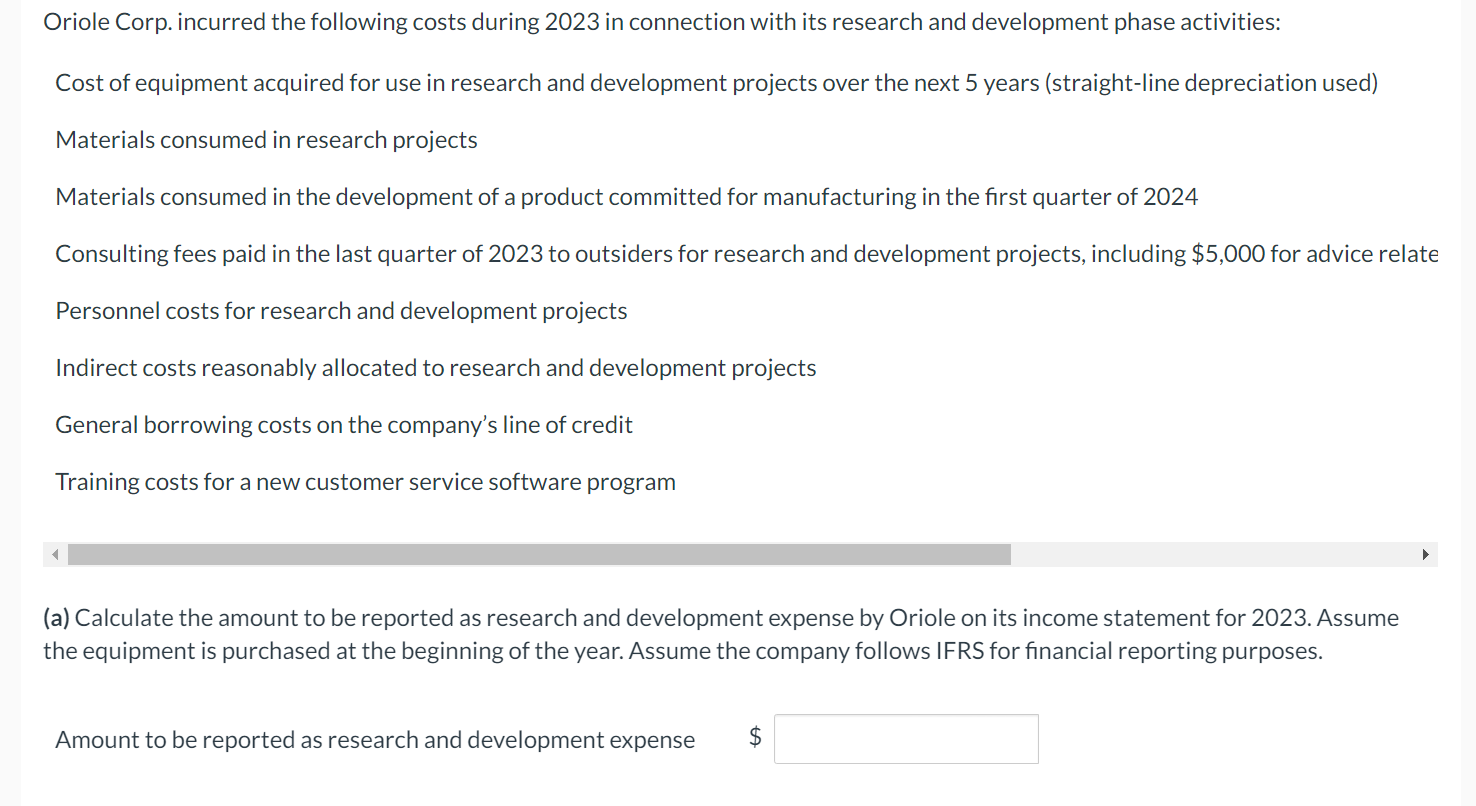Click the 'General borrowing costs' row
This screenshot has width=1476, height=806.
click(343, 425)
